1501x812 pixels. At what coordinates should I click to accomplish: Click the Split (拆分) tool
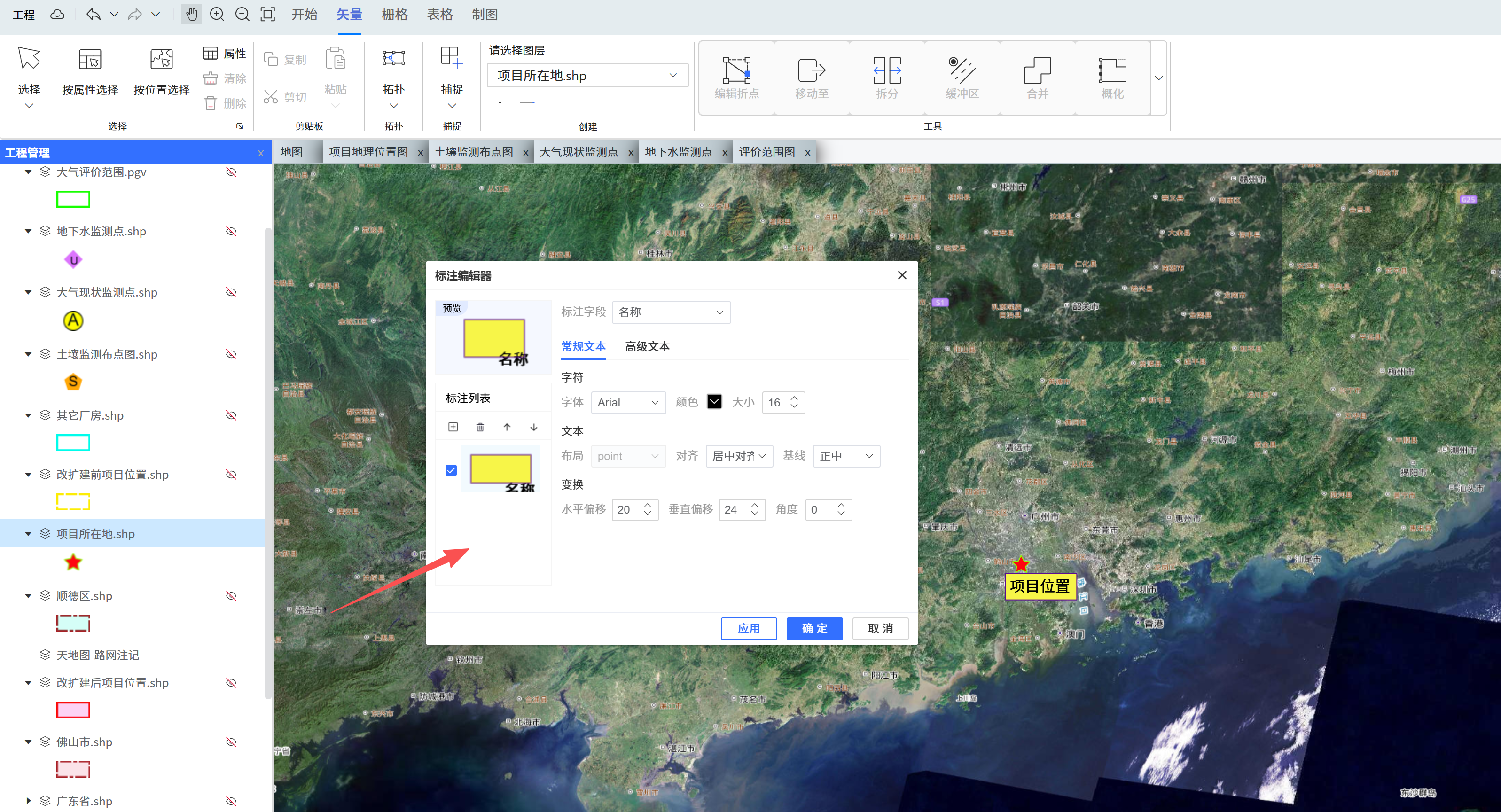click(887, 78)
